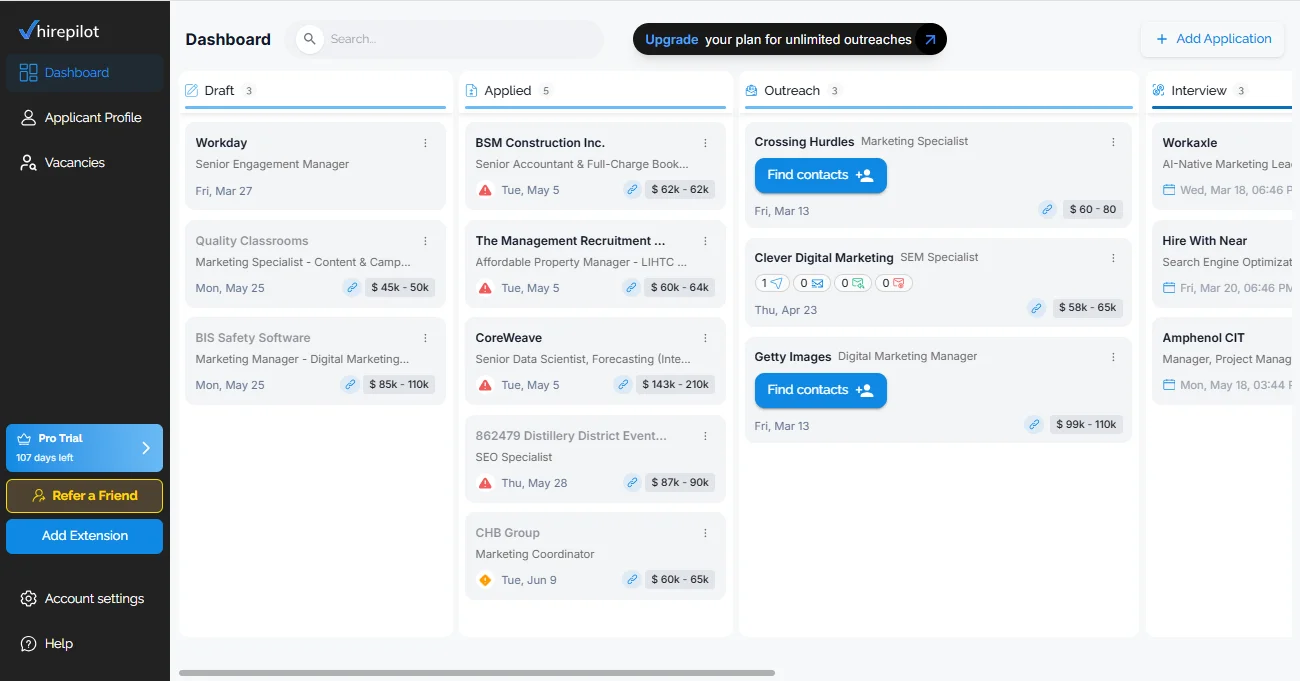Viewport: 1300px width, 681px height.
Task: Open Applicant Profile page
Action: pyautogui.click(x=85, y=118)
